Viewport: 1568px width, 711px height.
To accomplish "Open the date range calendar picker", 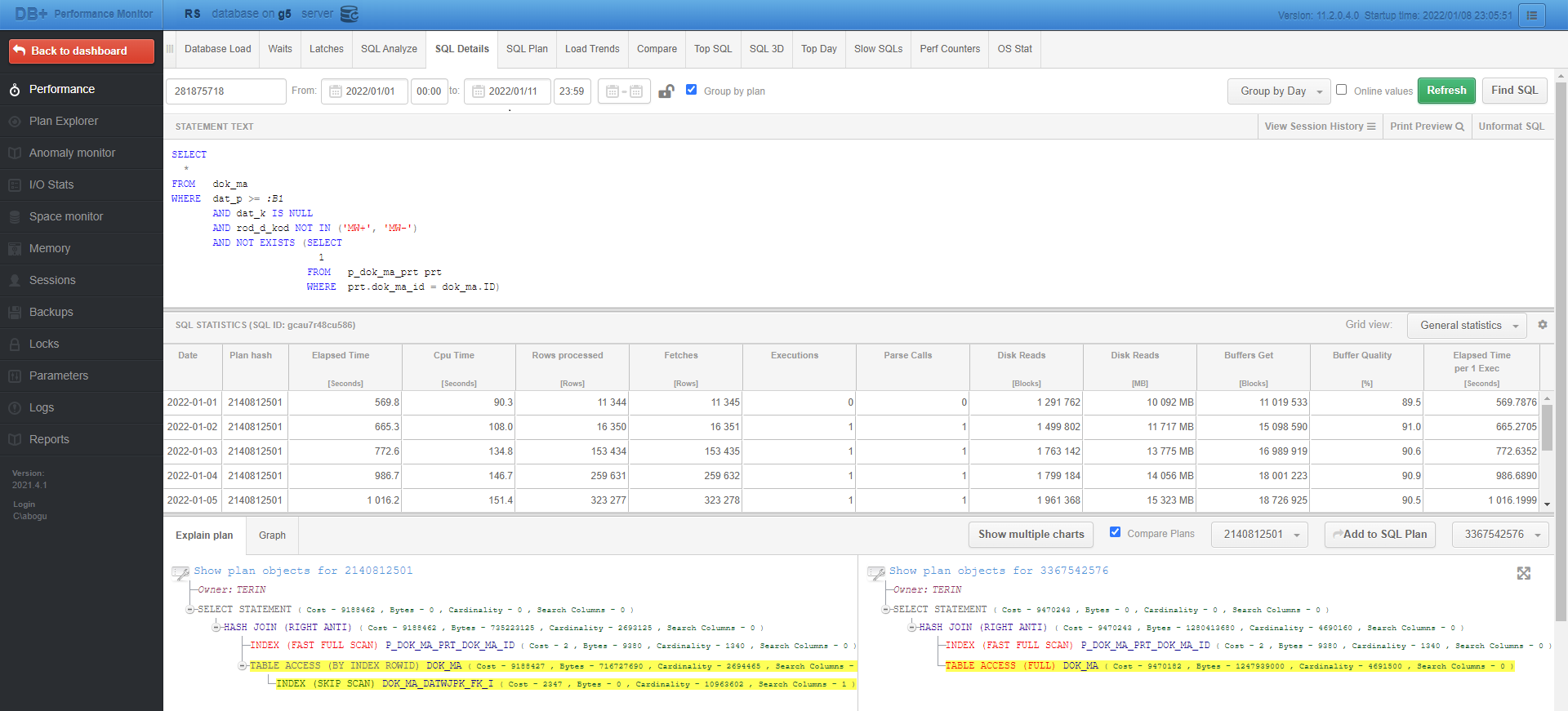I will coord(624,91).
